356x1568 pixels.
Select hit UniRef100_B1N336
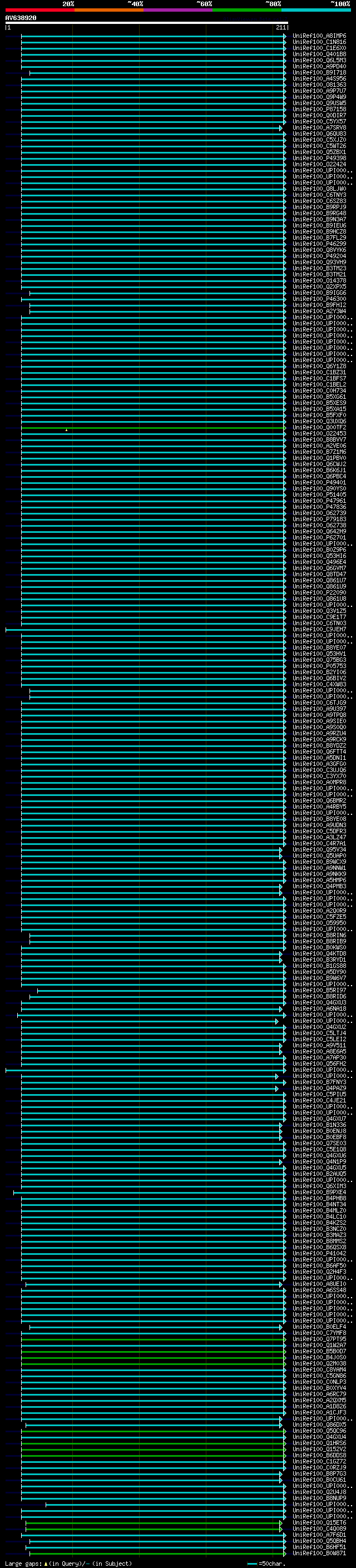(x=319, y=1125)
